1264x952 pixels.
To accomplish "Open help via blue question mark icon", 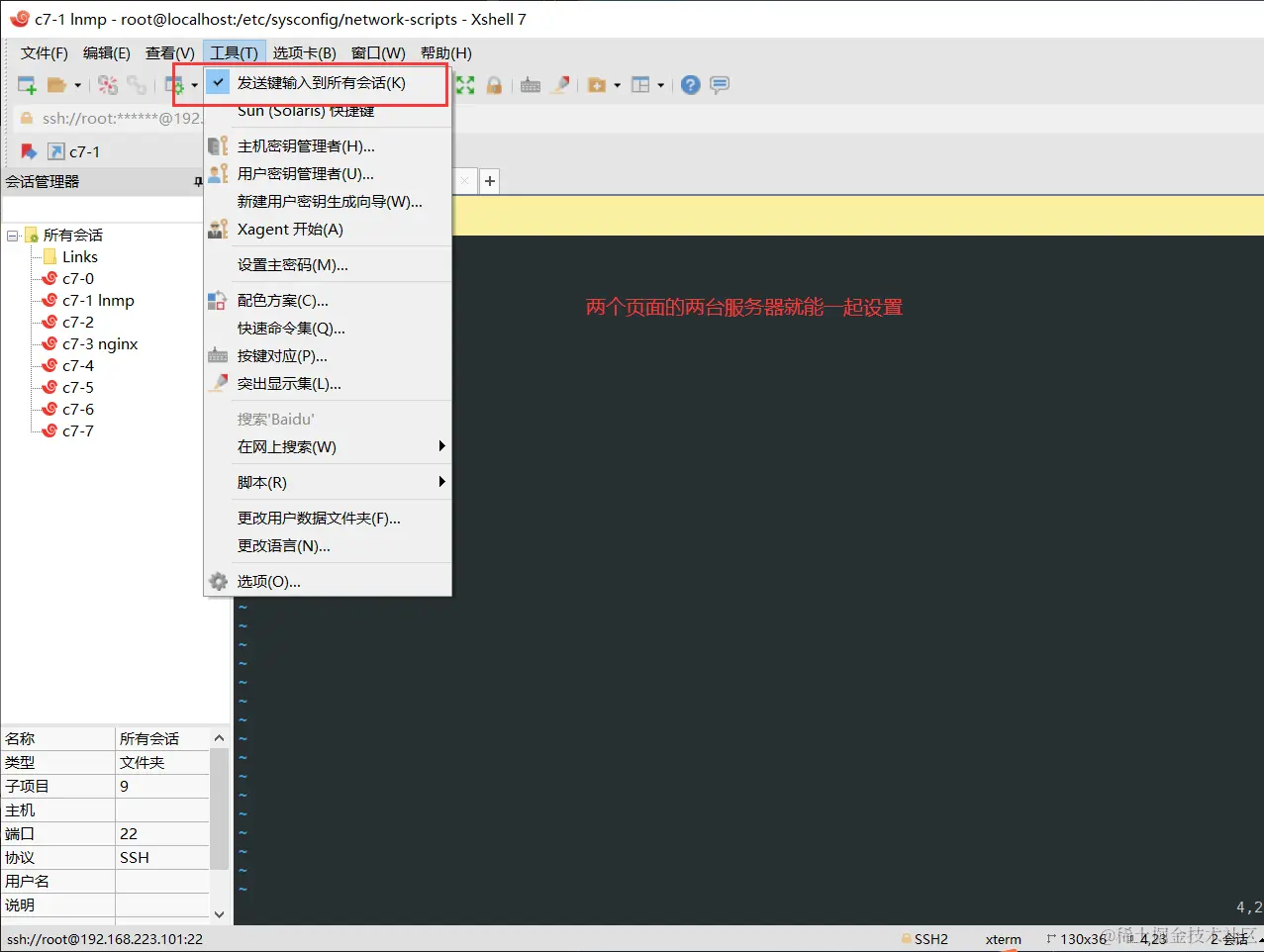I will point(691,85).
